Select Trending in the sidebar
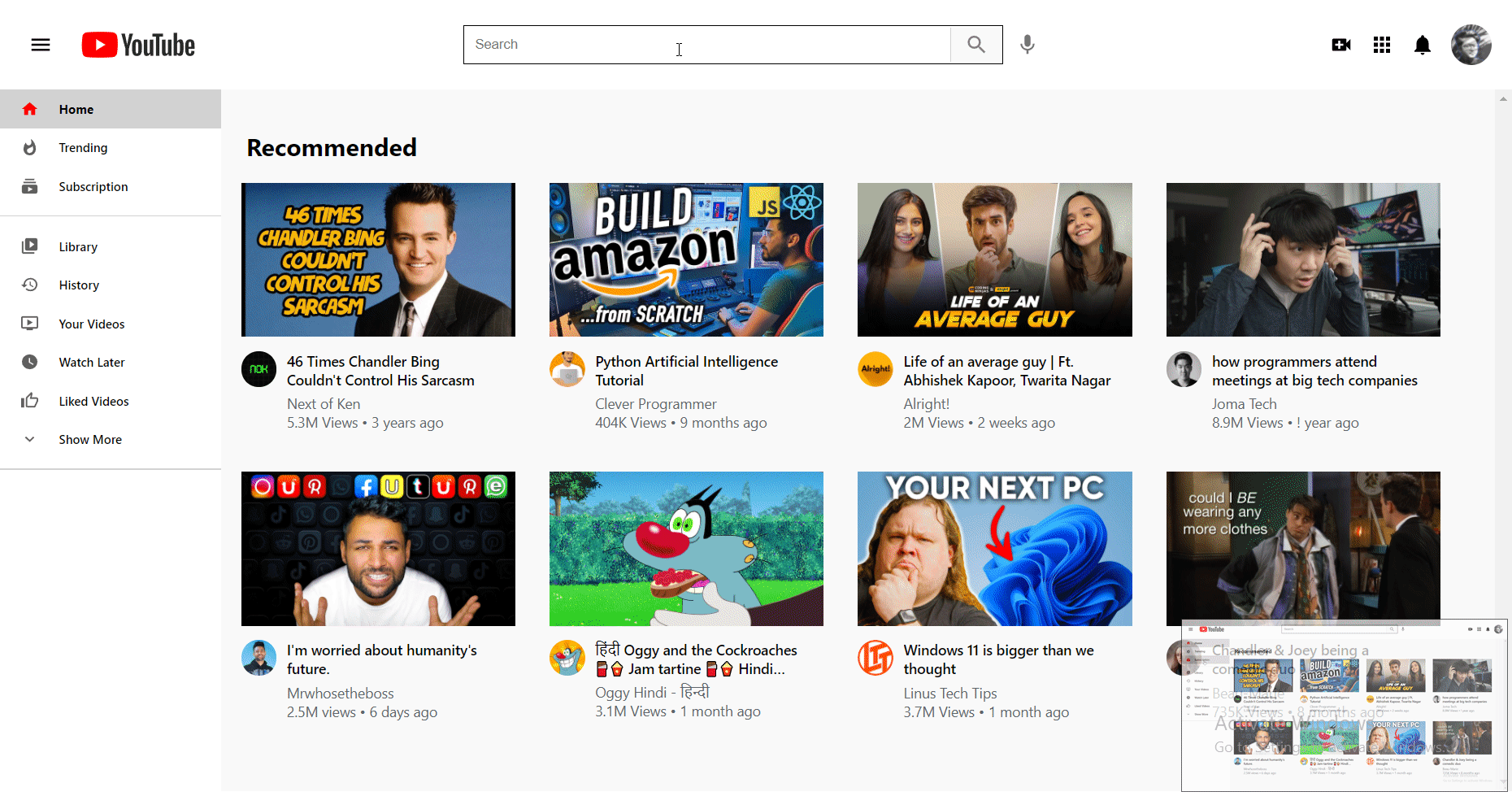This screenshot has width=1512, height=796. coord(111,147)
